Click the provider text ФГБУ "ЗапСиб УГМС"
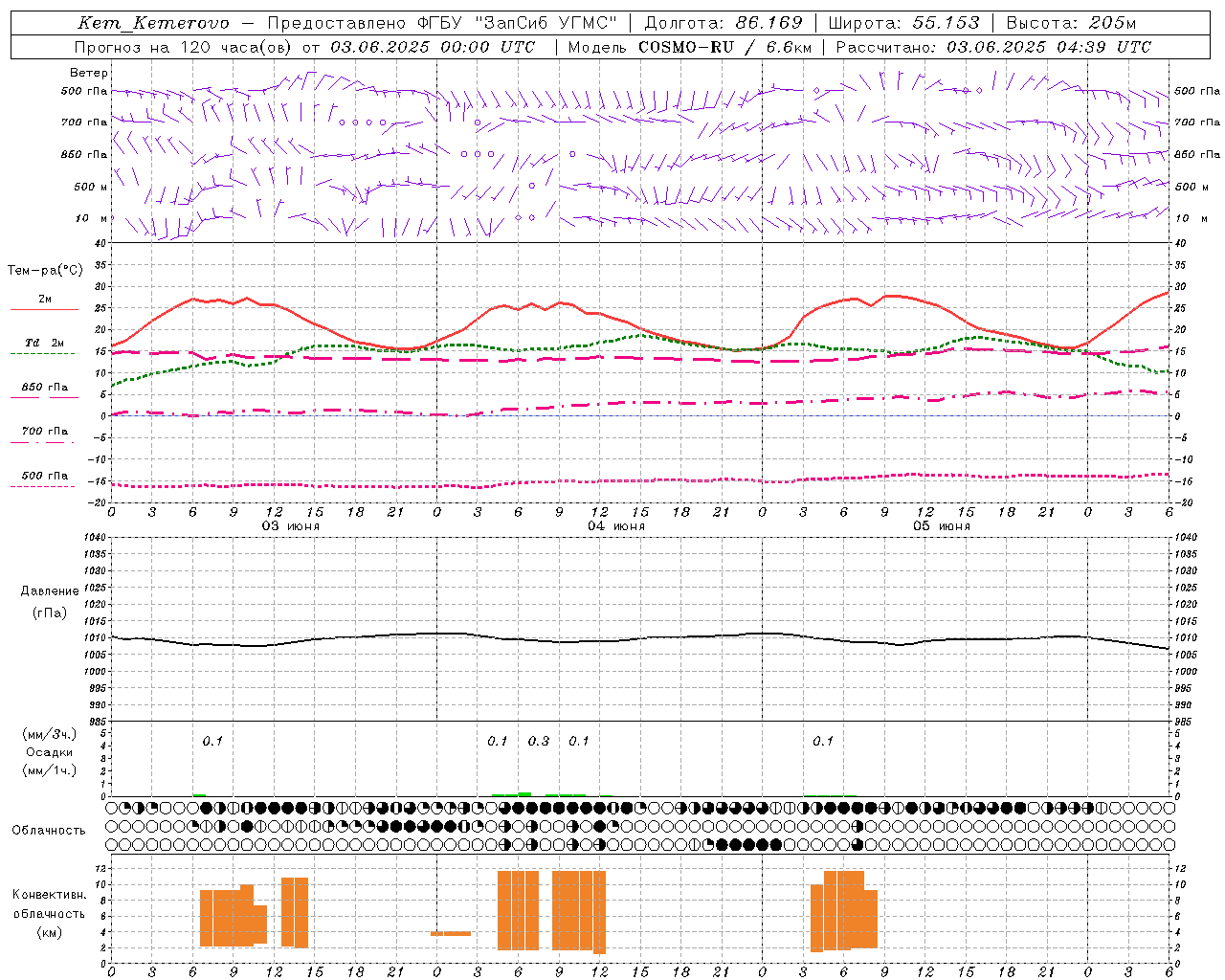Screen dimensions: 1225x980 [517, 23]
